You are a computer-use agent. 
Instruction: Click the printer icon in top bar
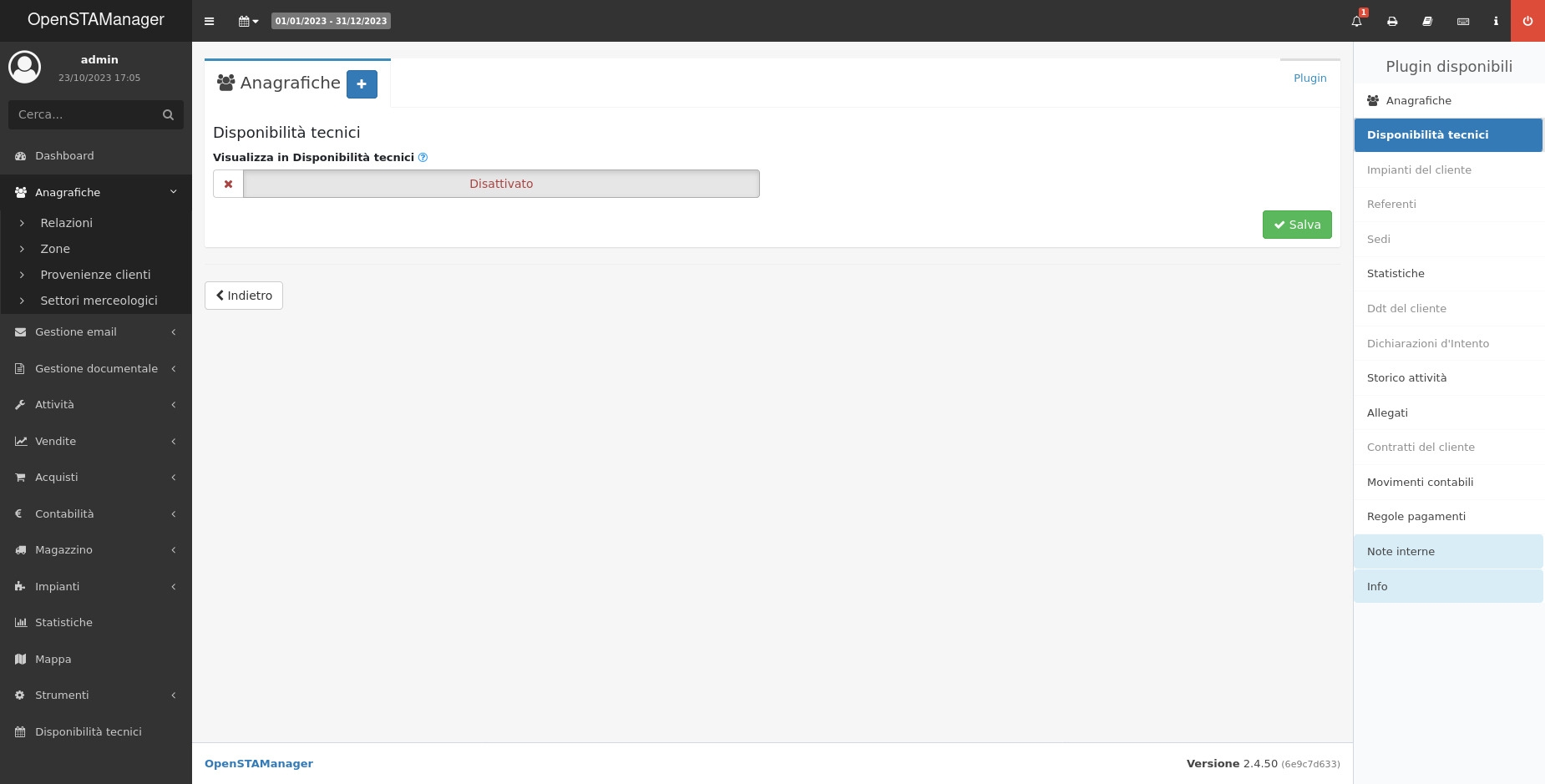(1392, 21)
